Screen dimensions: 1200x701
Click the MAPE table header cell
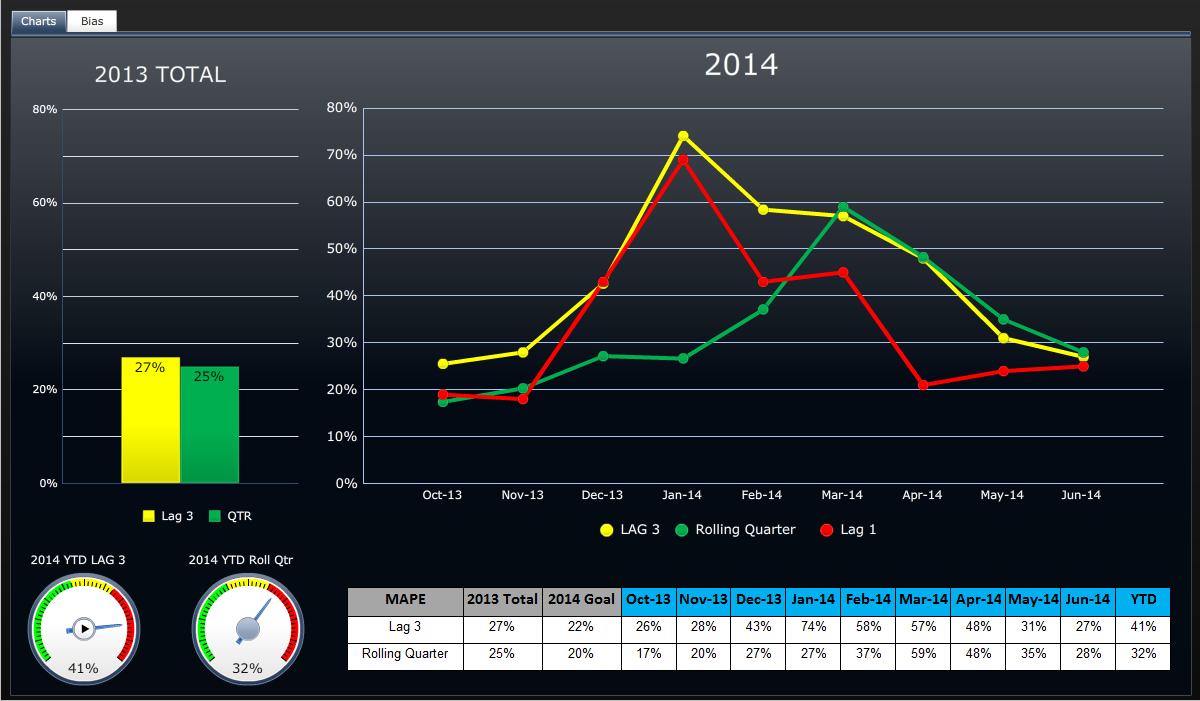point(405,601)
